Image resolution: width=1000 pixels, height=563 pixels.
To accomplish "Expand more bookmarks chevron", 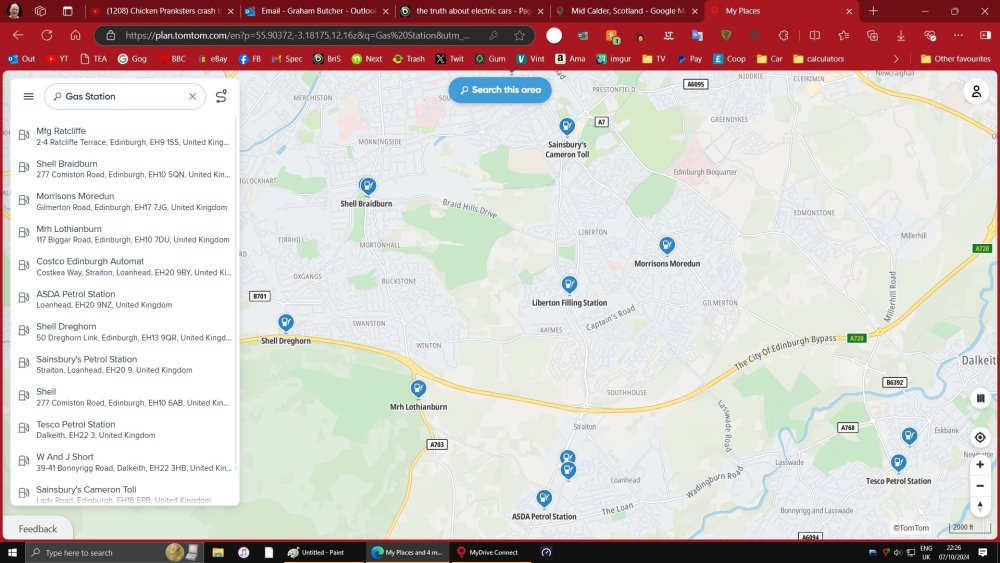I will point(896,59).
